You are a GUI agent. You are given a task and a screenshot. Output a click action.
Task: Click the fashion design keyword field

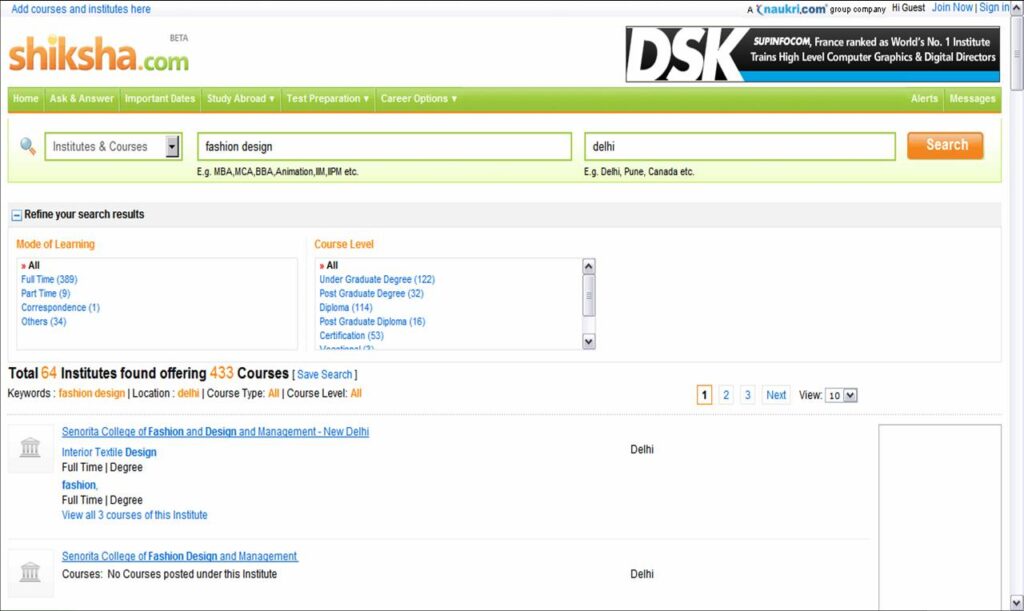(x=385, y=146)
